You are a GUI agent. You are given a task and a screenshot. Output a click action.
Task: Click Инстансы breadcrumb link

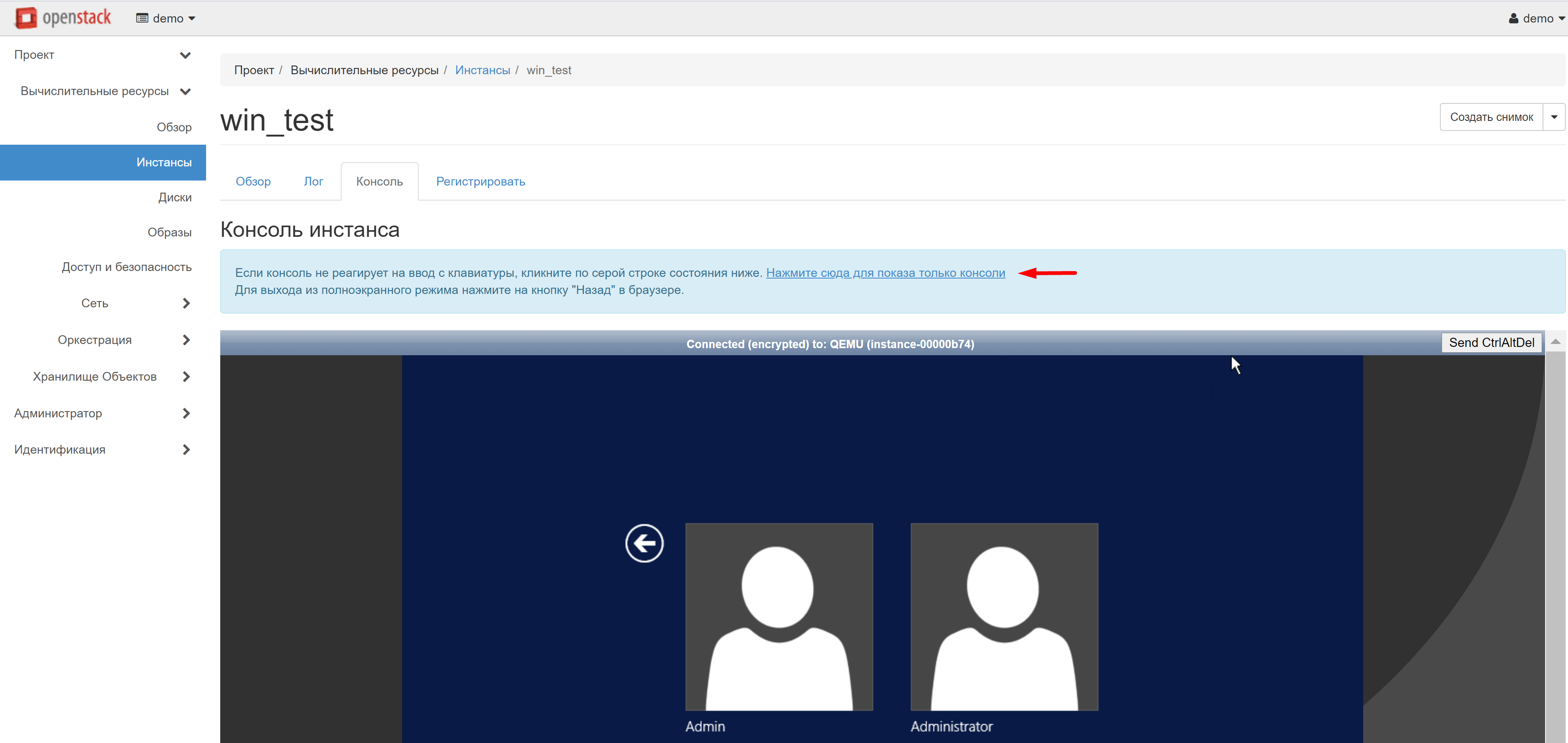pos(482,70)
